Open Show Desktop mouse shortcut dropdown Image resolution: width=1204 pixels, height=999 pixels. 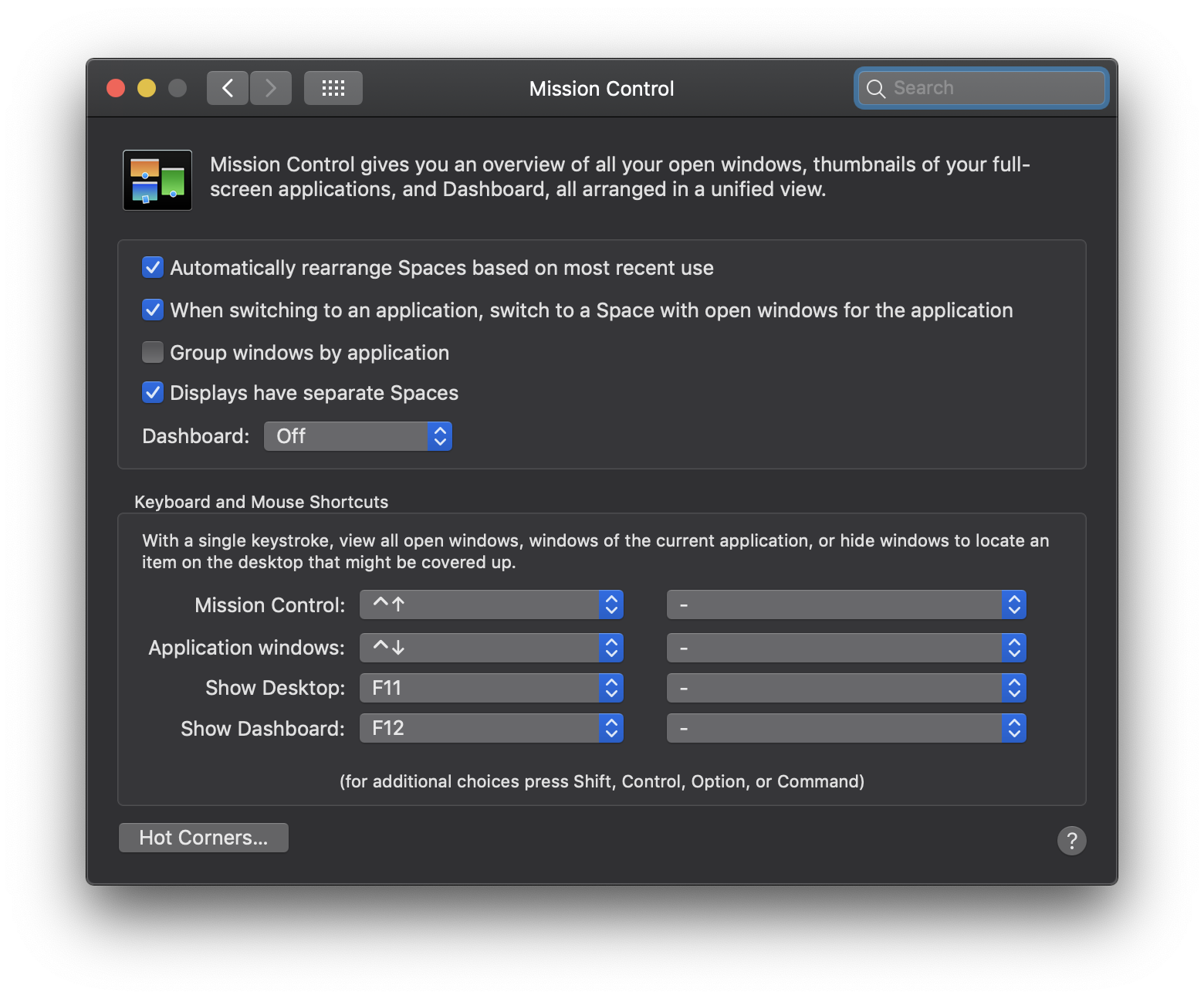(x=847, y=688)
